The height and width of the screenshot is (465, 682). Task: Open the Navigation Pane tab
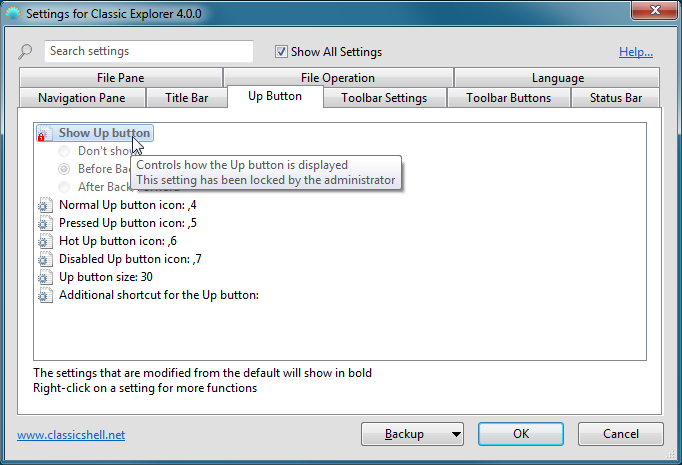(x=82, y=98)
